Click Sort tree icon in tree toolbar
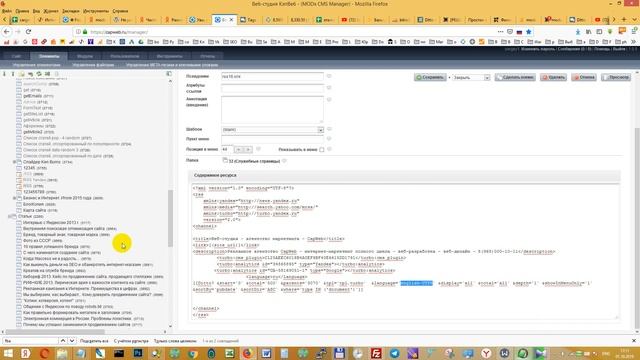 coord(47,74)
